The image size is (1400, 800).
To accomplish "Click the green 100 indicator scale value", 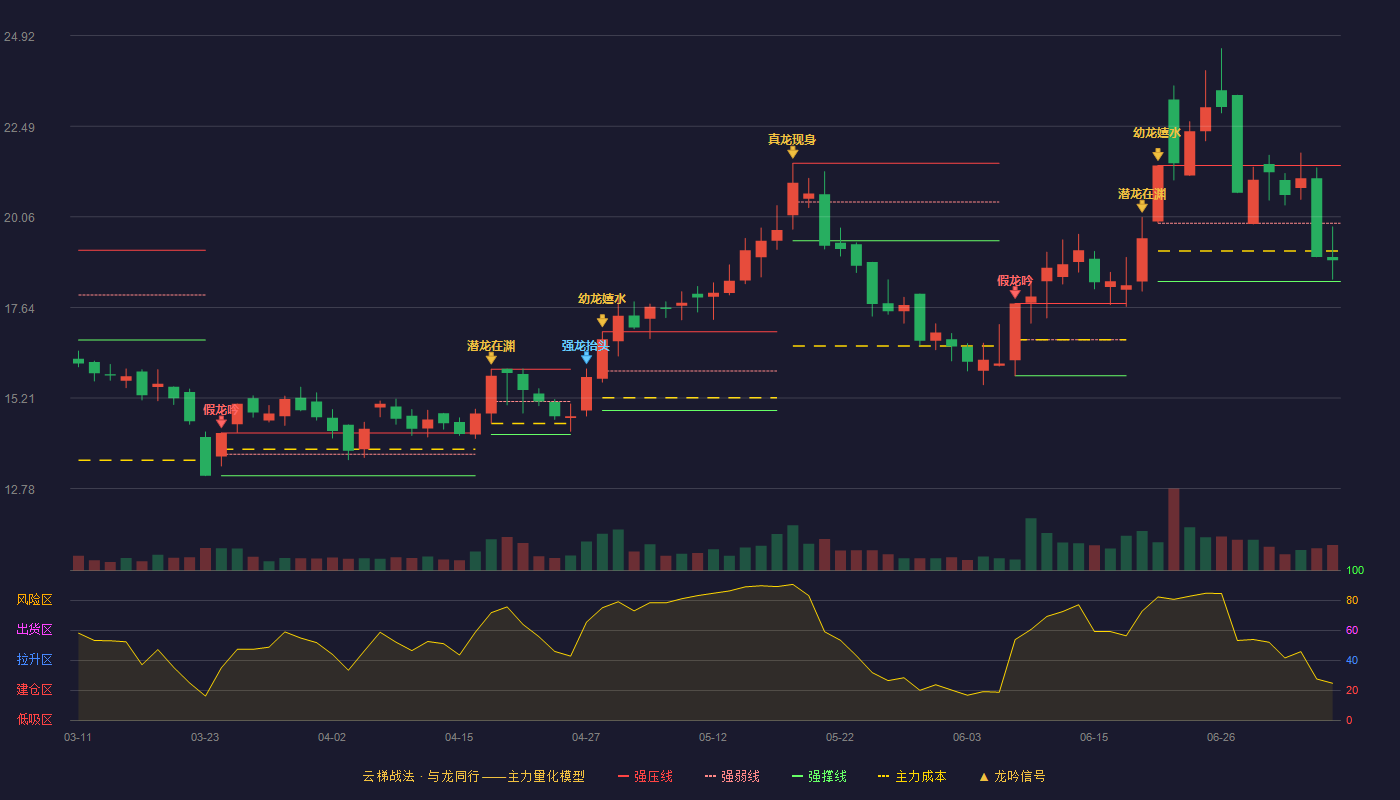I will pos(1355,571).
